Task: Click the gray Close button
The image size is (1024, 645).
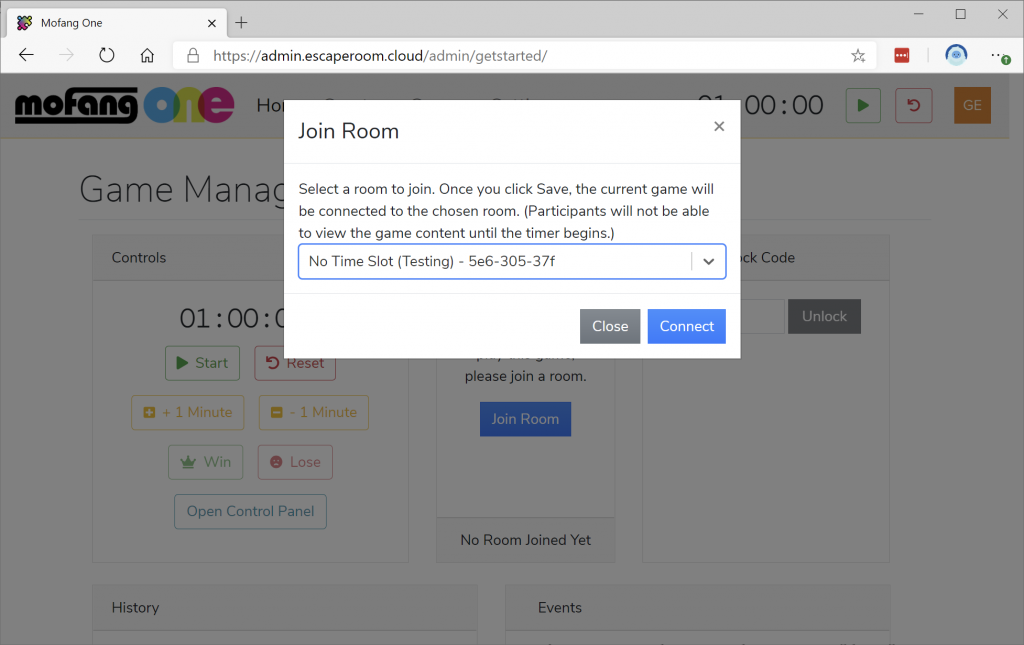Action: point(609,326)
